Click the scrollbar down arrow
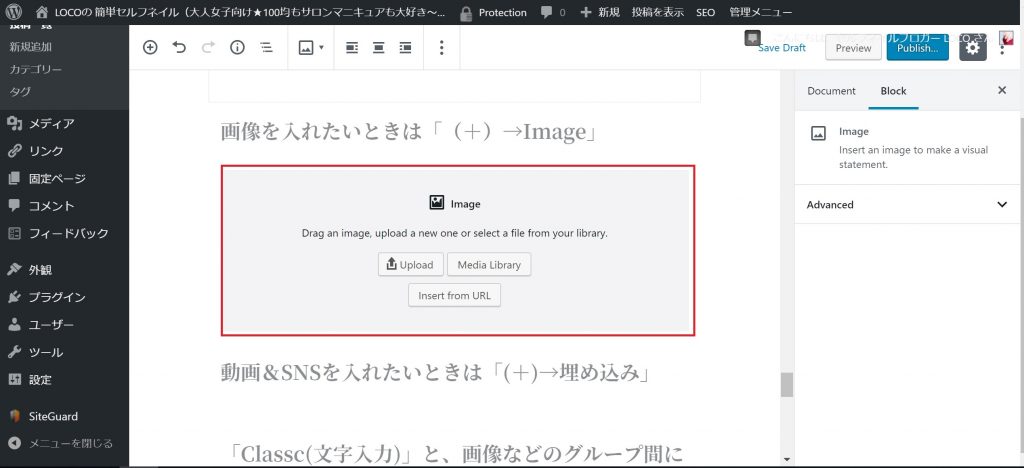 point(787,460)
